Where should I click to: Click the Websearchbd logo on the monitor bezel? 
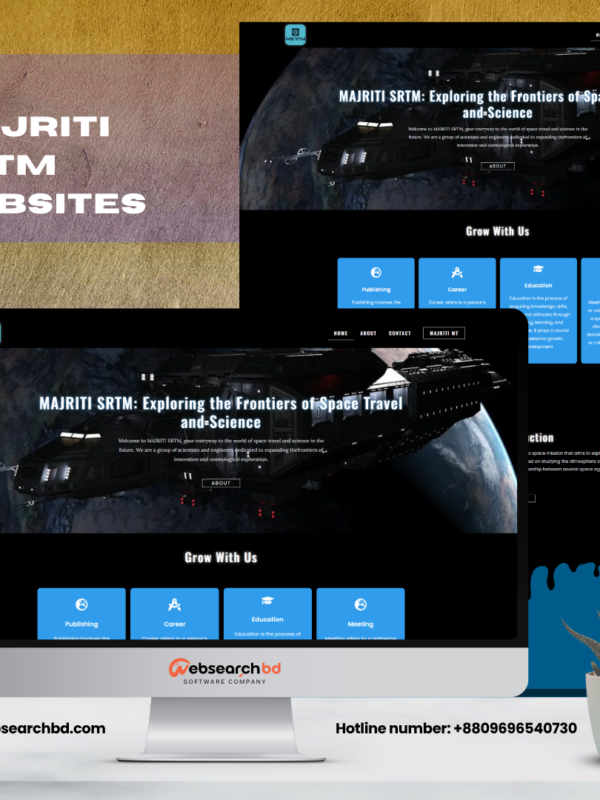(223, 669)
